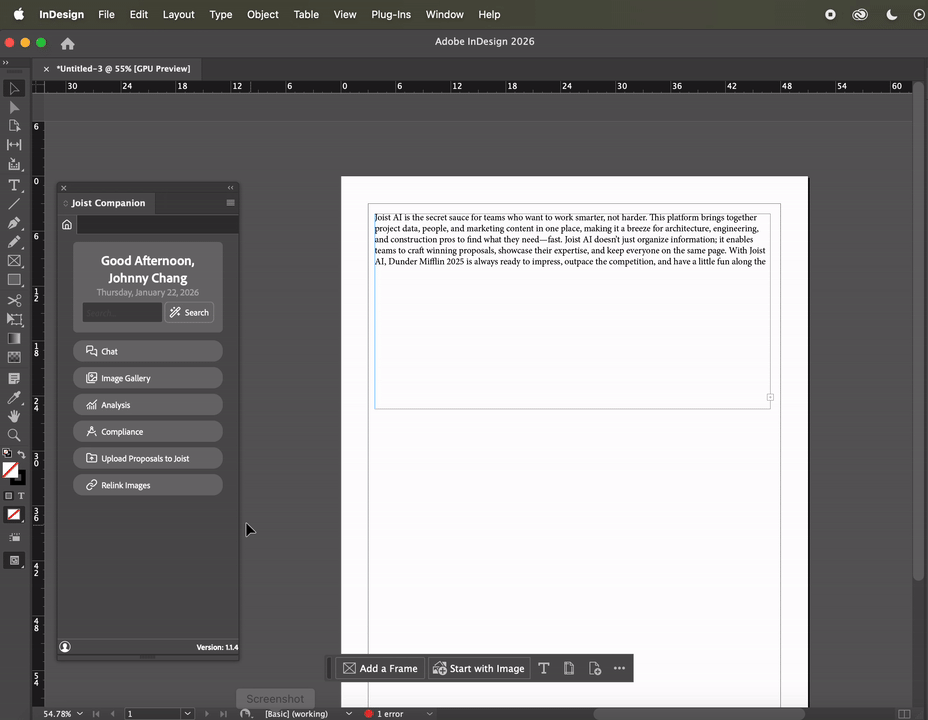Click the add page icon in contextual bar
This screenshot has width=928, height=720.
[x=595, y=668]
